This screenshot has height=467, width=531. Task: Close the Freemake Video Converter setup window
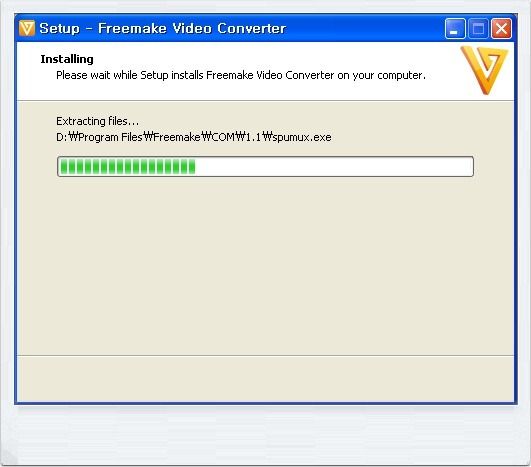501,29
